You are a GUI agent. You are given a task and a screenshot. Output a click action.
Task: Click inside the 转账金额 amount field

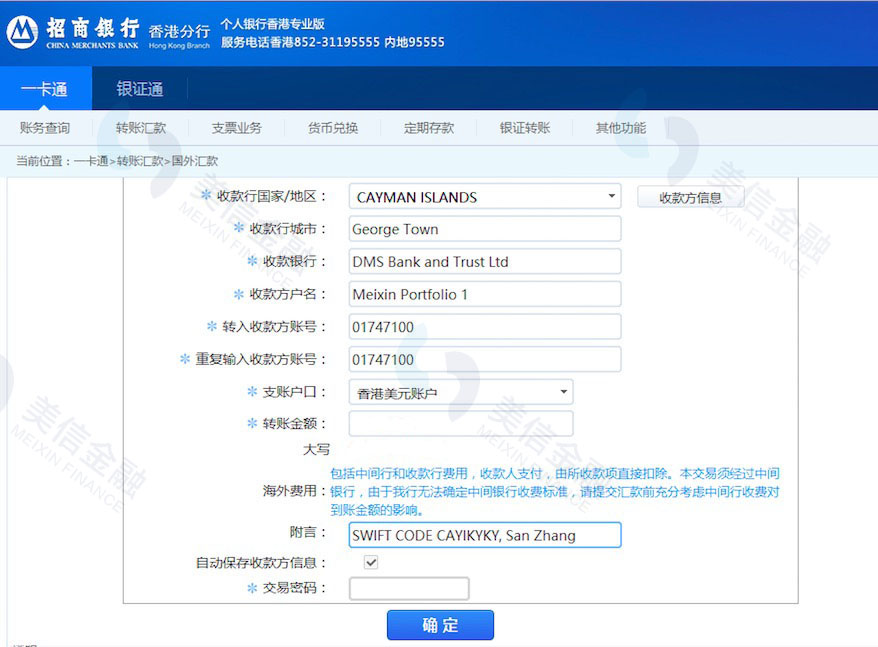point(460,423)
